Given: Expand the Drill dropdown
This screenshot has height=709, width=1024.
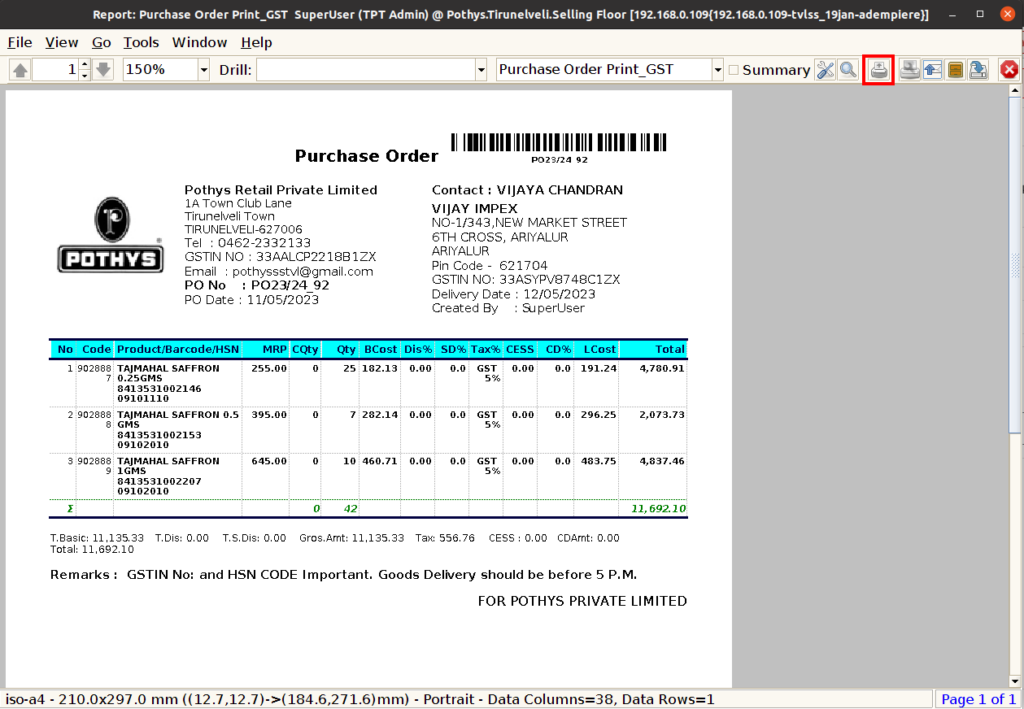Looking at the screenshot, I should coord(481,69).
